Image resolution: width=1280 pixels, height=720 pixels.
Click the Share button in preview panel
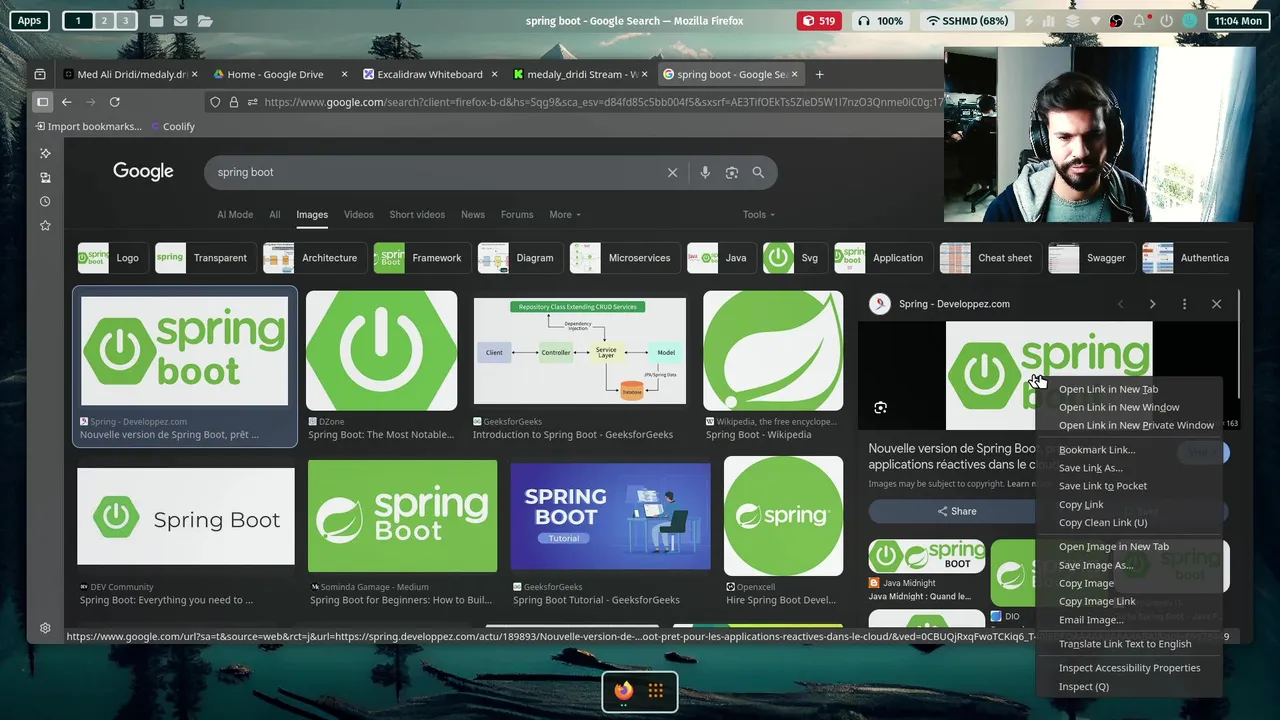(x=956, y=511)
